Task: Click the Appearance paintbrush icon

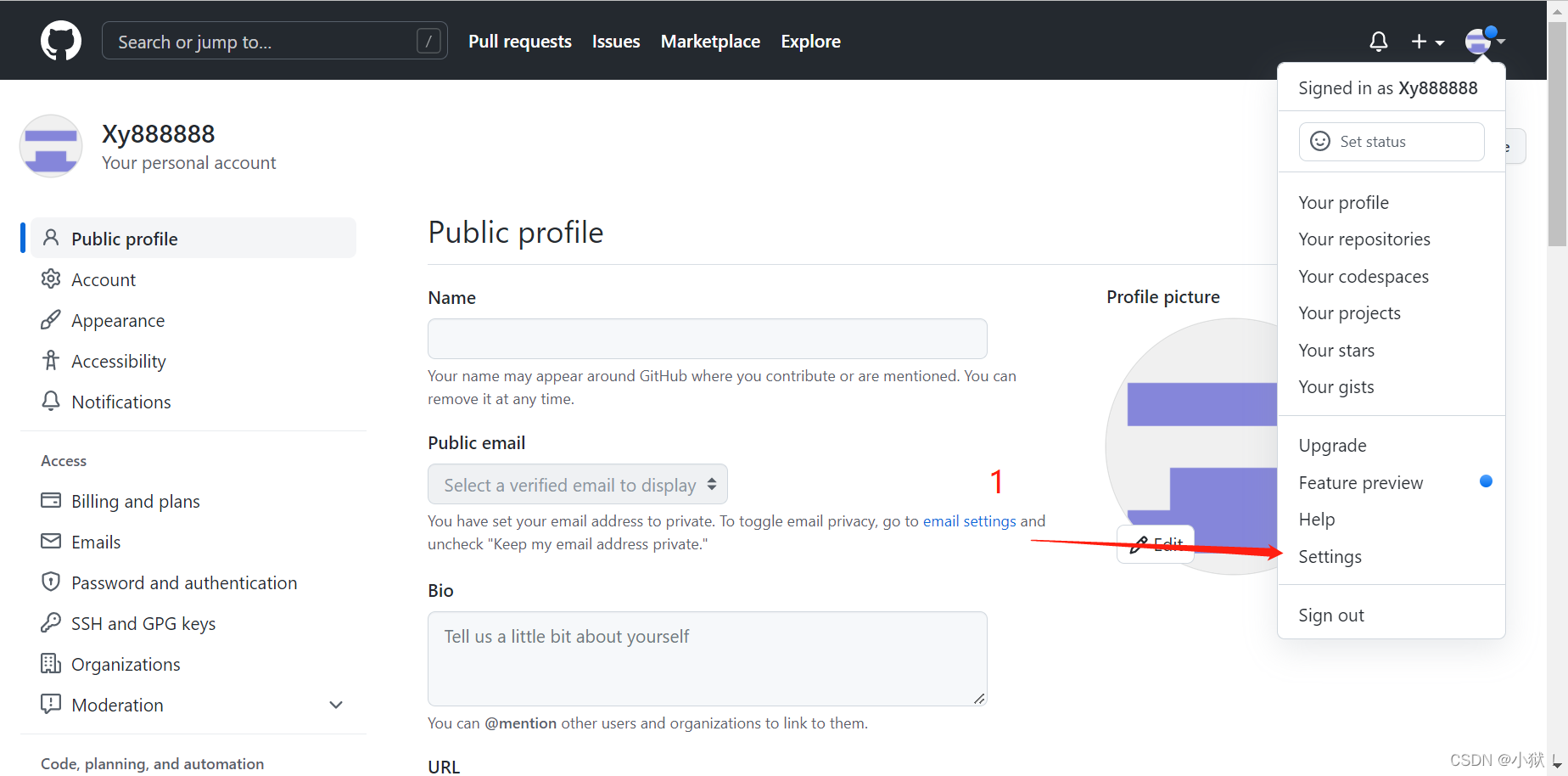Action: [51, 319]
